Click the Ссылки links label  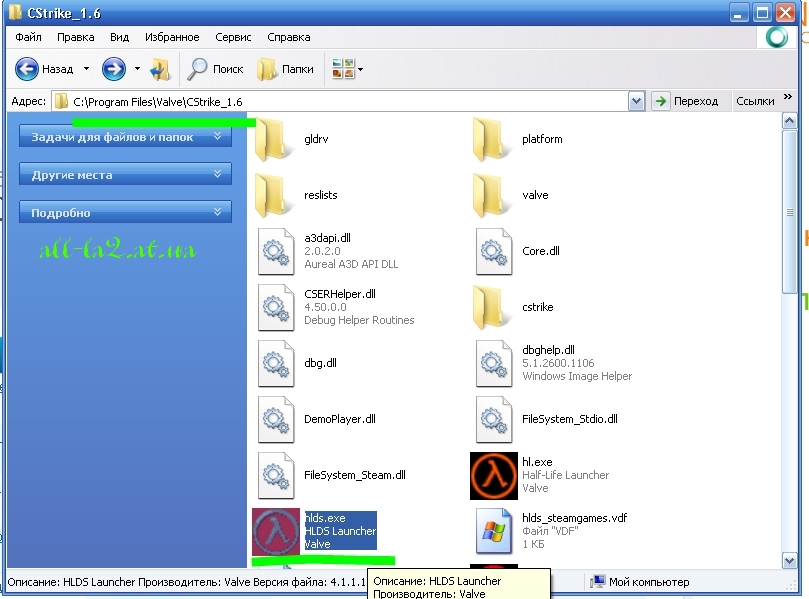click(755, 101)
